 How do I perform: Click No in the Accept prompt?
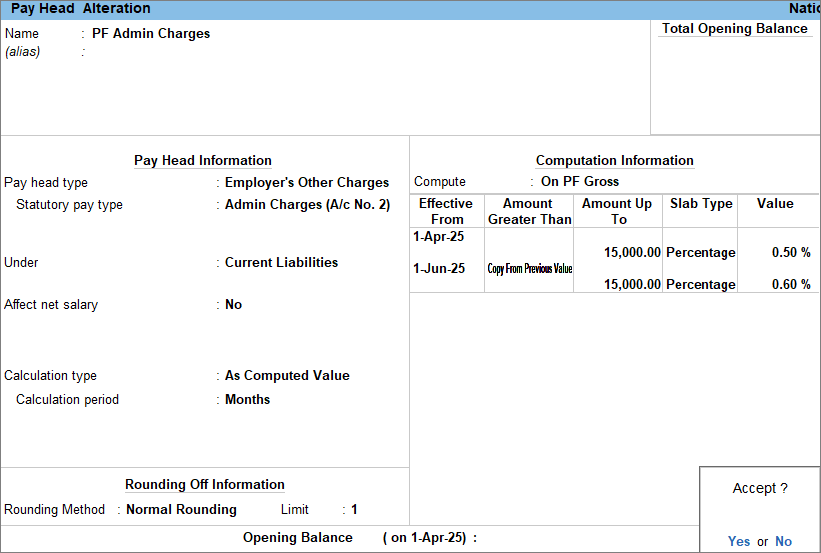783,541
